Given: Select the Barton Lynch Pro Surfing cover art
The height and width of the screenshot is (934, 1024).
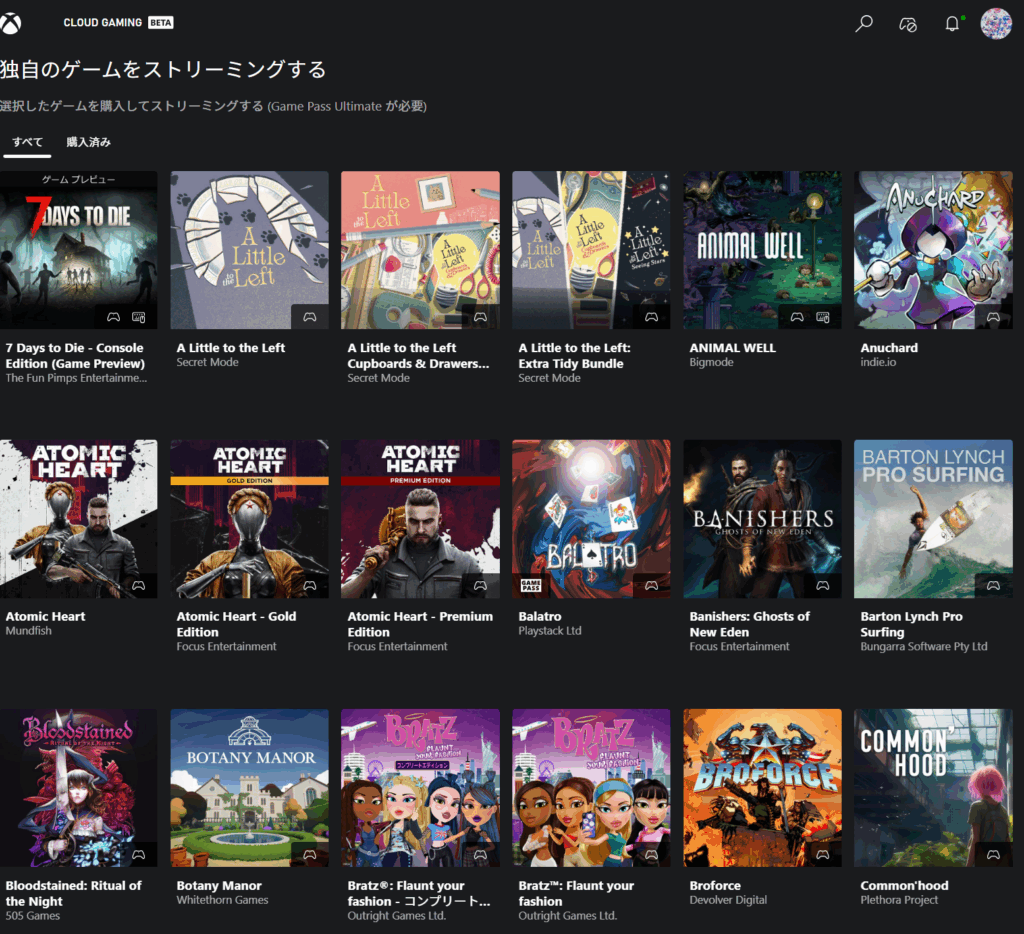Looking at the screenshot, I should 933,519.
